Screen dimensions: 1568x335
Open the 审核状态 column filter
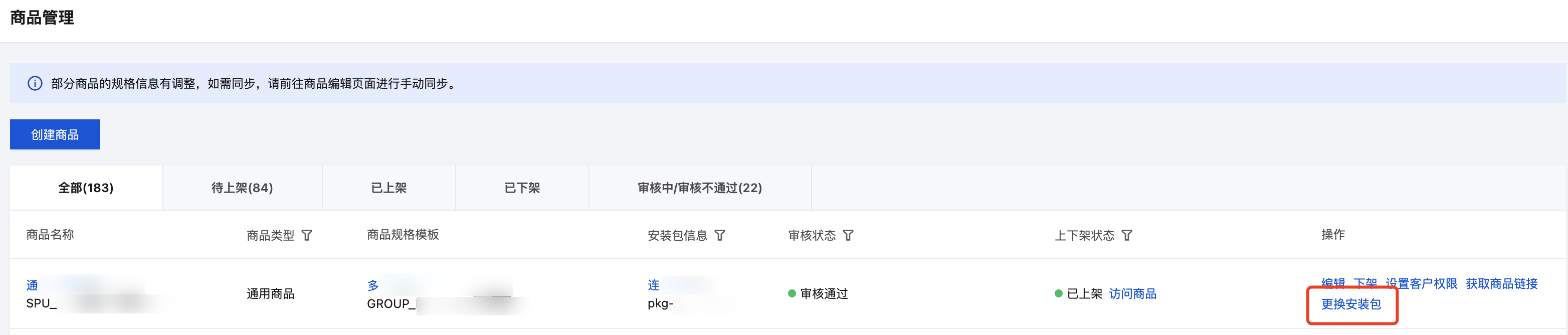point(848,235)
